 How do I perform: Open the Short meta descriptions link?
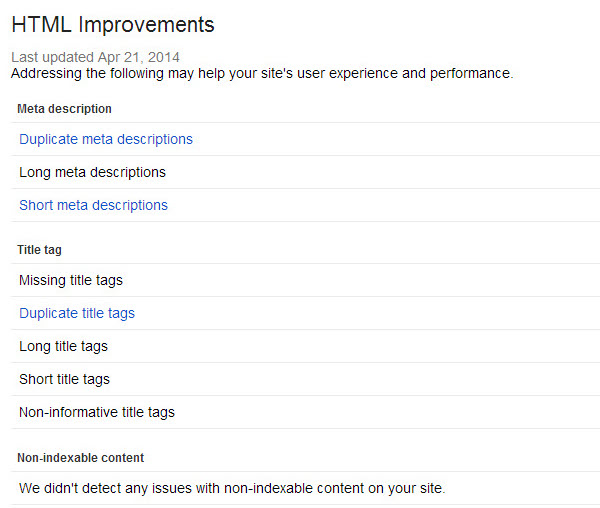93,205
